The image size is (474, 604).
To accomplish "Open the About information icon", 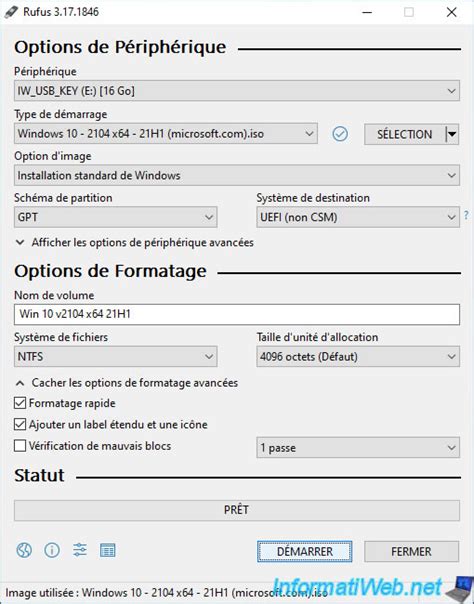I will pyautogui.click(x=52, y=550).
